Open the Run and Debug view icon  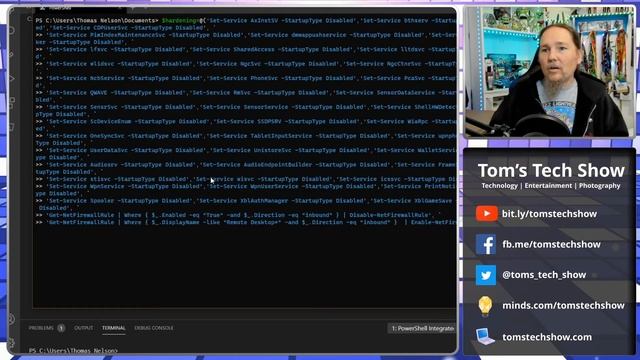coord(12,78)
